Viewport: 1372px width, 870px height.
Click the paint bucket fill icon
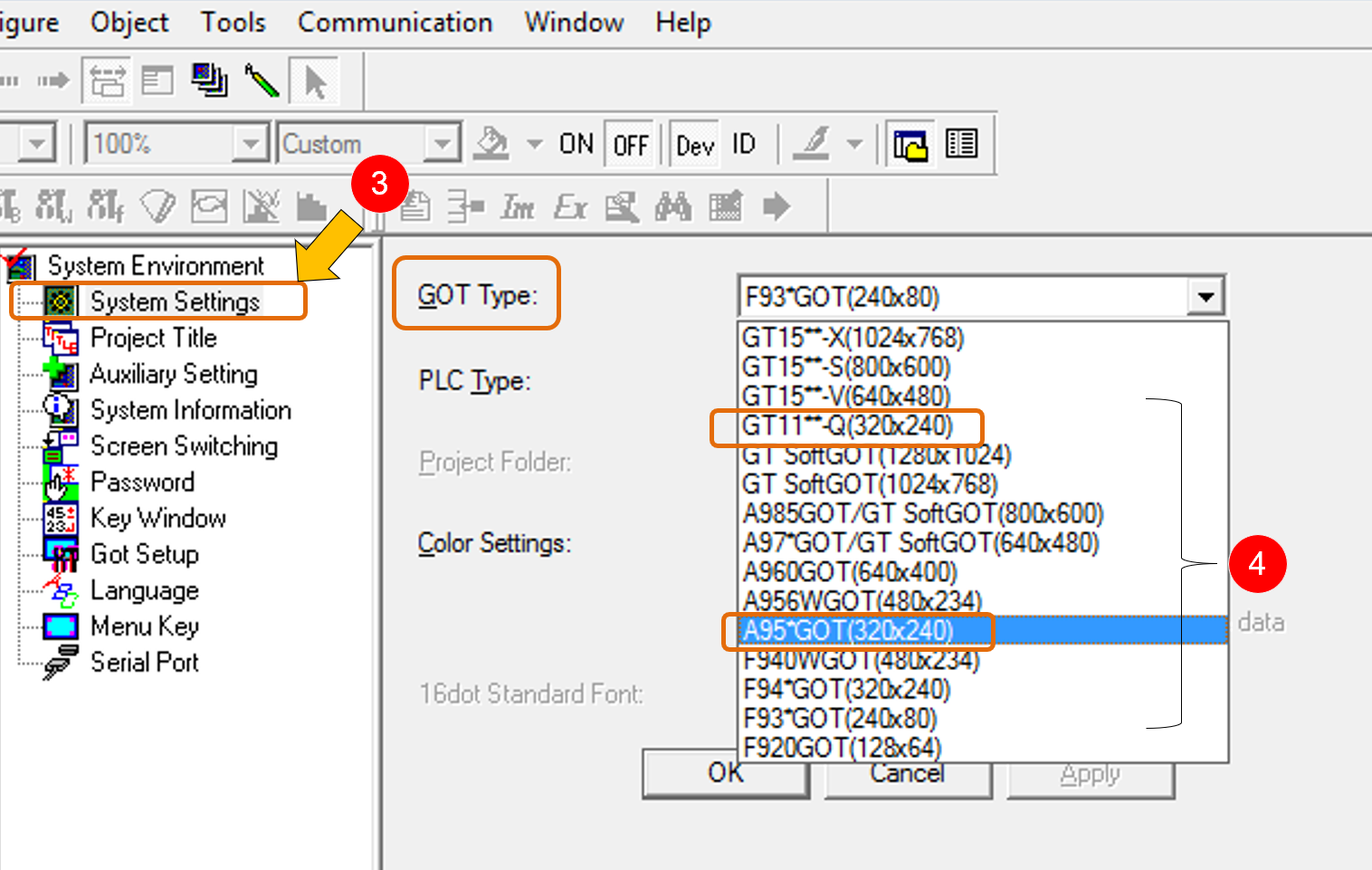click(x=491, y=143)
